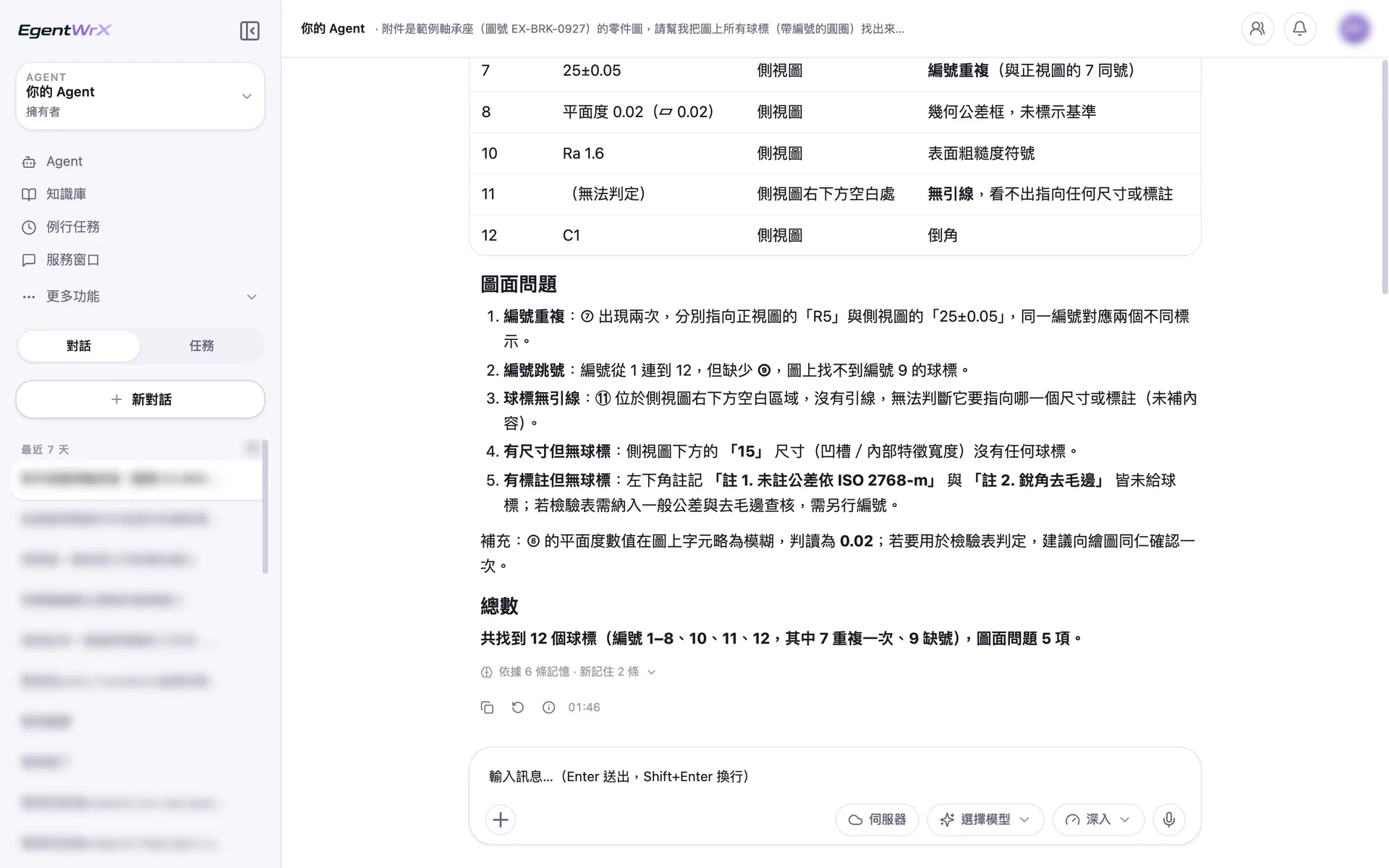The width and height of the screenshot is (1389, 868).
Task: Show response info icon beside 01:46
Action: (x=549, y=707)
